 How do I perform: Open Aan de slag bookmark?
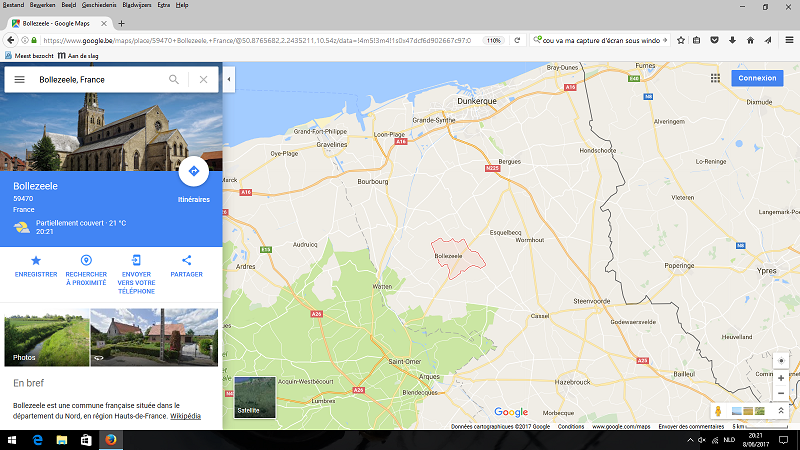(78, 56)
